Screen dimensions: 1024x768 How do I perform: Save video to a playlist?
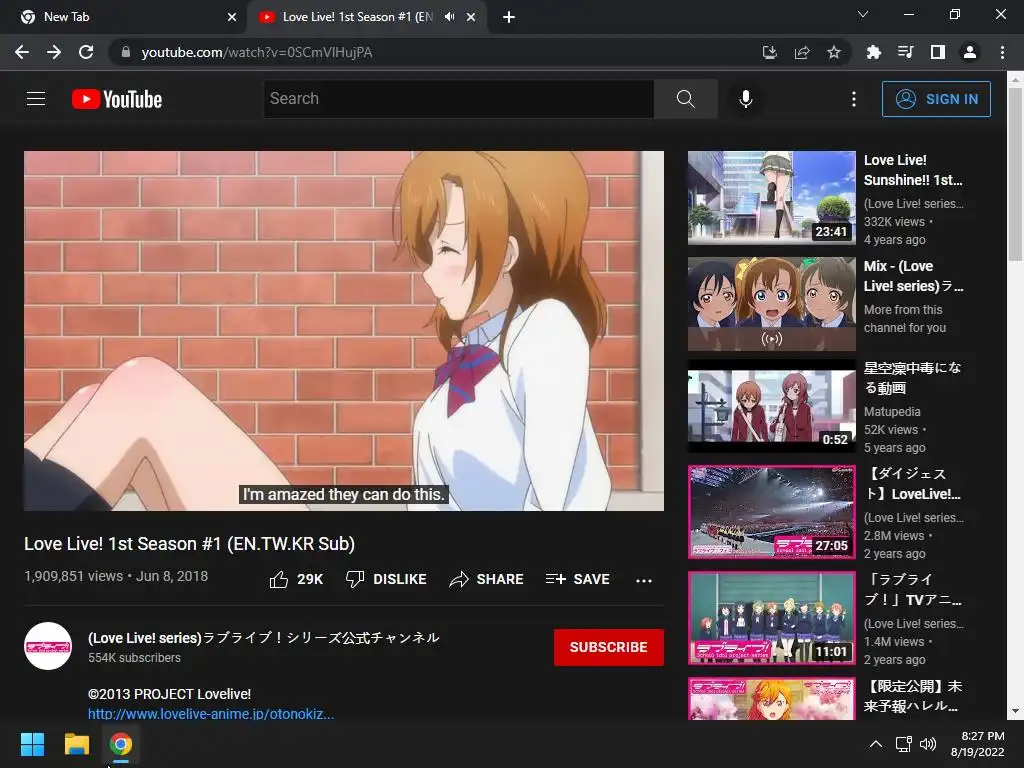[578, 579]
